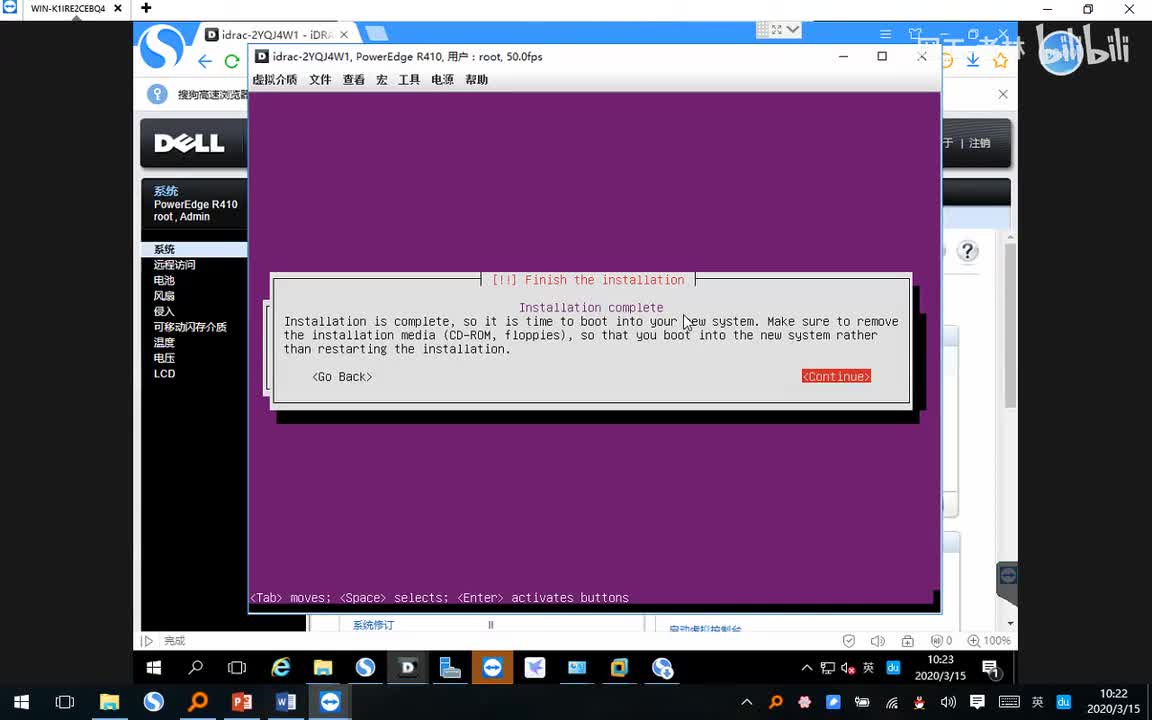
Task: Click the remote taskbar search icon
Action: (195, 667)
